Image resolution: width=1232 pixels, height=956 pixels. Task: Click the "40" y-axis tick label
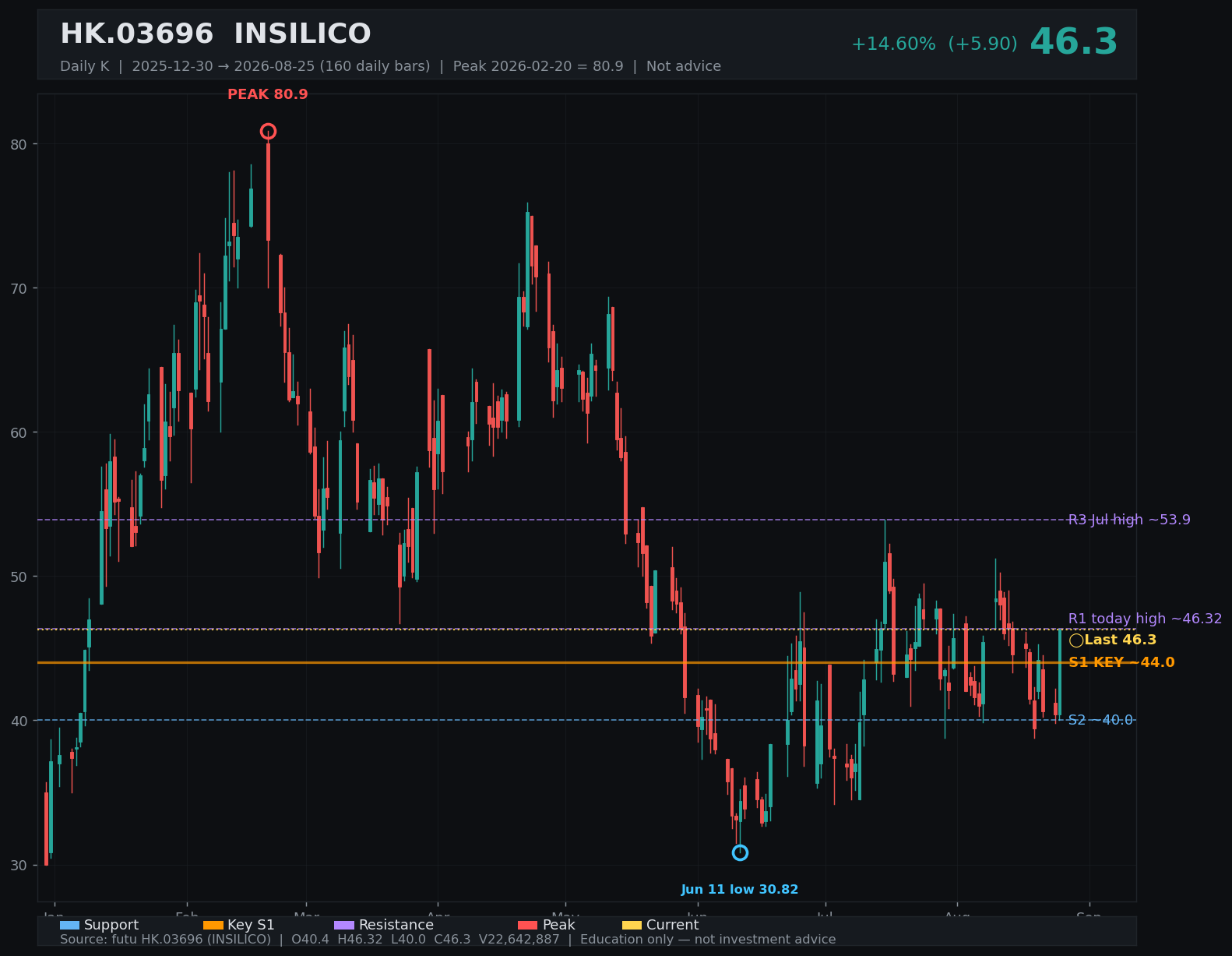click(x=19, y=721)
